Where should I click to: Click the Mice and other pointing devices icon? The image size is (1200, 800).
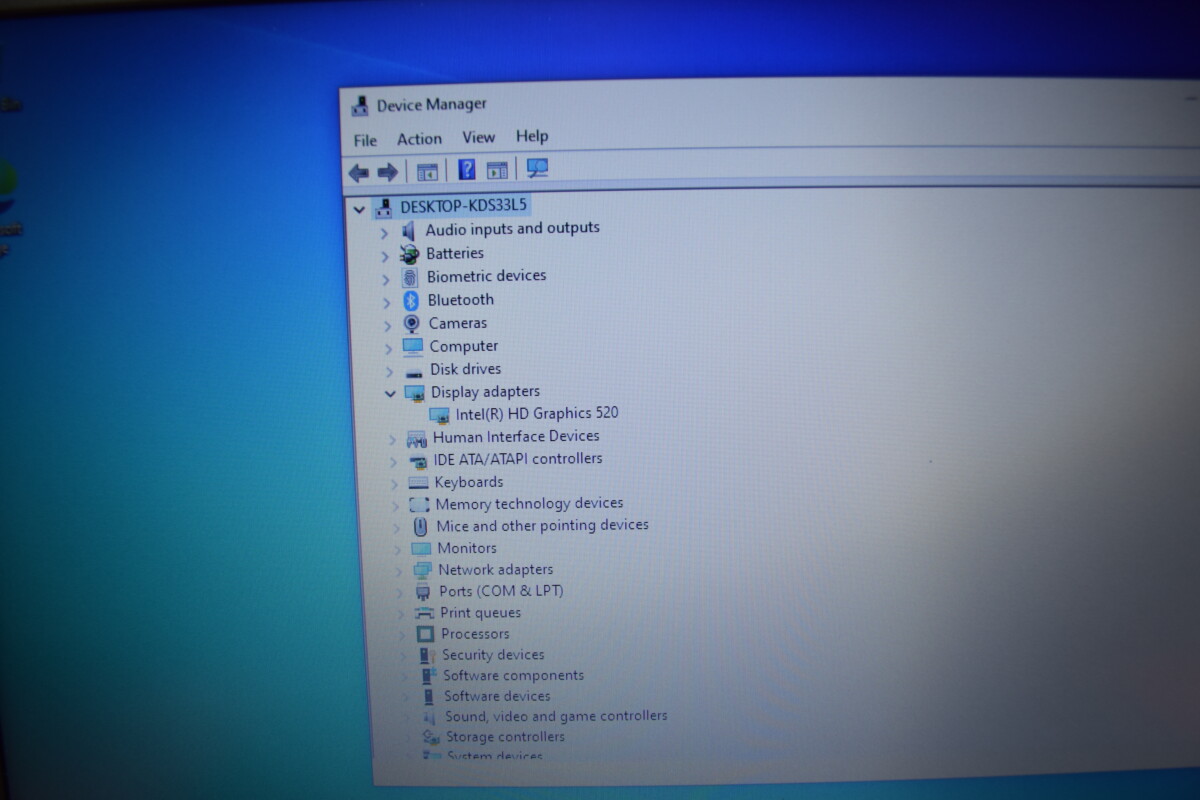tap(421, 527)
